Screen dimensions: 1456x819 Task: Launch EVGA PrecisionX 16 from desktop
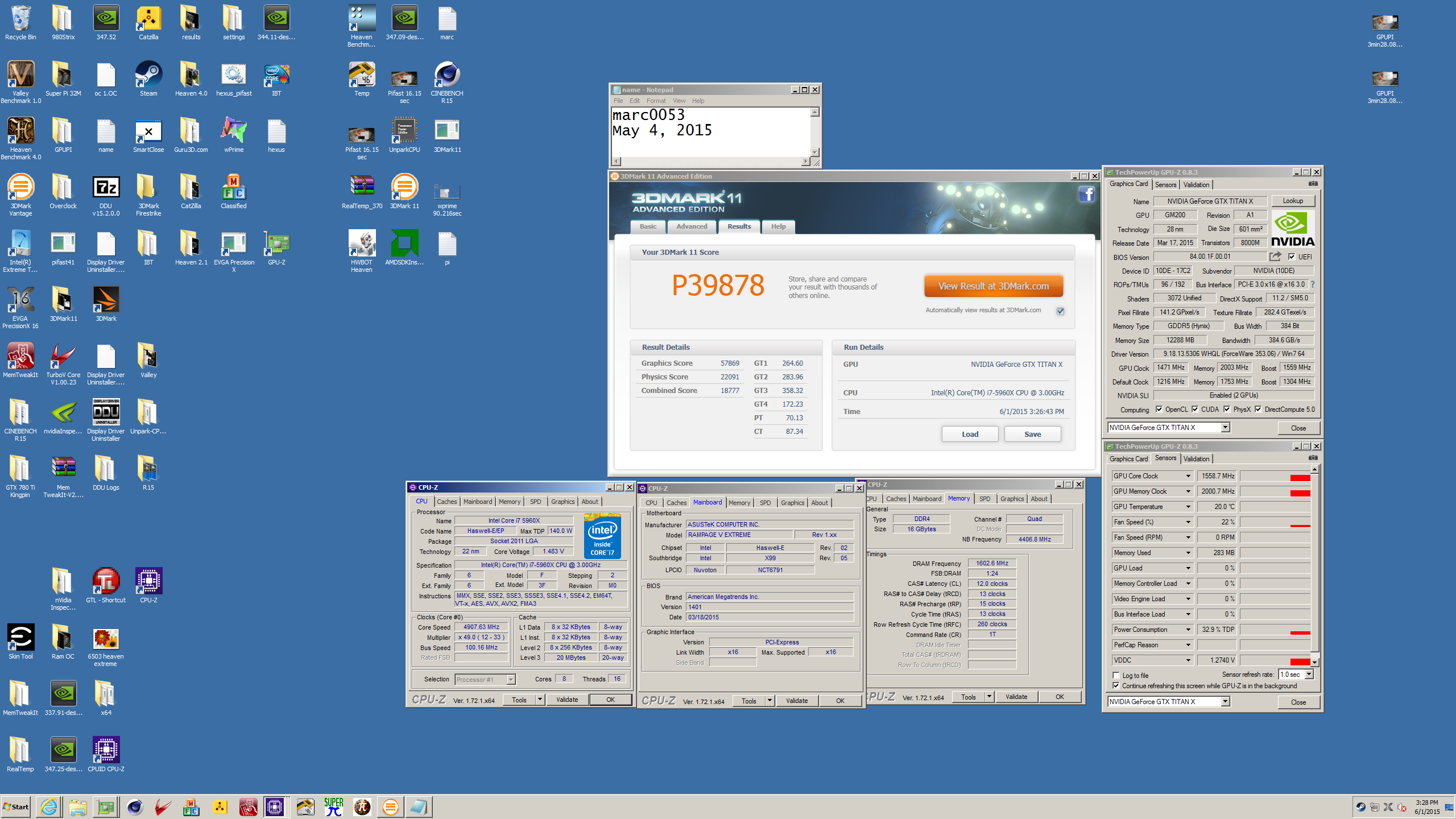[20, 308]
